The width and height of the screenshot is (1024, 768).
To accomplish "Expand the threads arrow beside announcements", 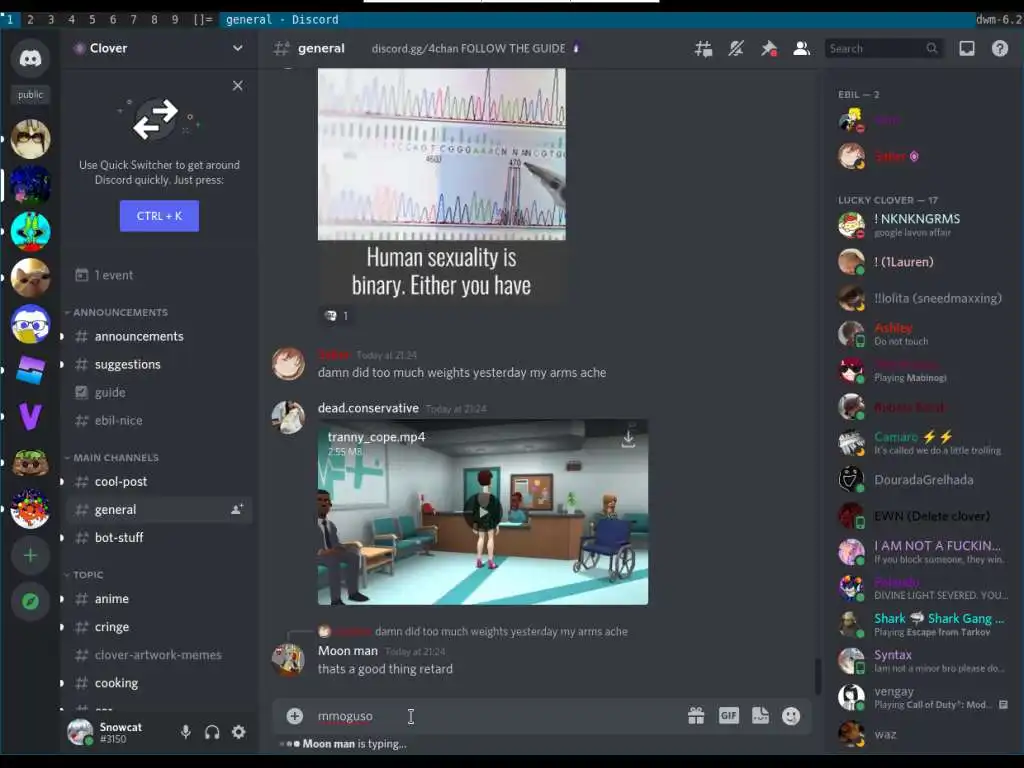I will pyautogui.click(x=62, y=336).
